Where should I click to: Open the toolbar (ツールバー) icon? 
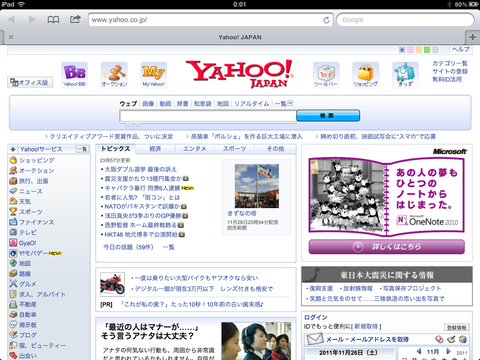tap(326, 75)
